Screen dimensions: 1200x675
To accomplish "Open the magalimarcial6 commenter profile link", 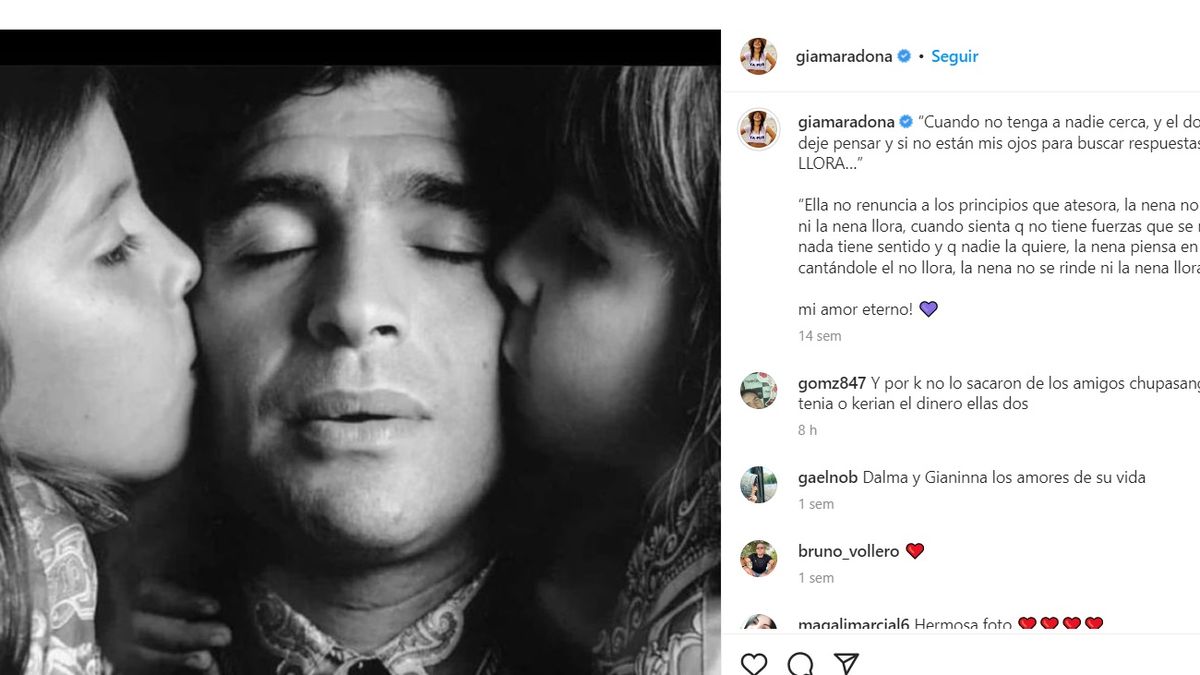I will coord(852,625).
